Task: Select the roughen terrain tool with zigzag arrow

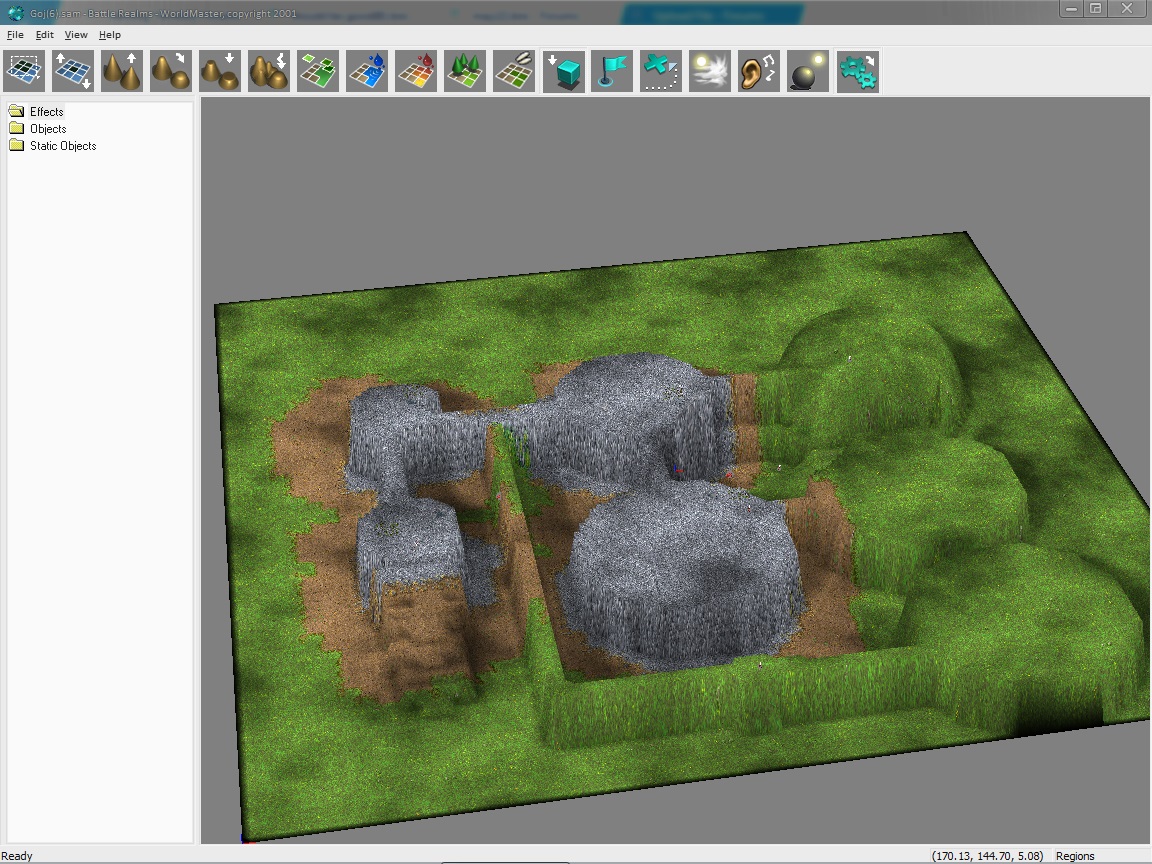Action: pyautogui.click(x=269, y=71)
